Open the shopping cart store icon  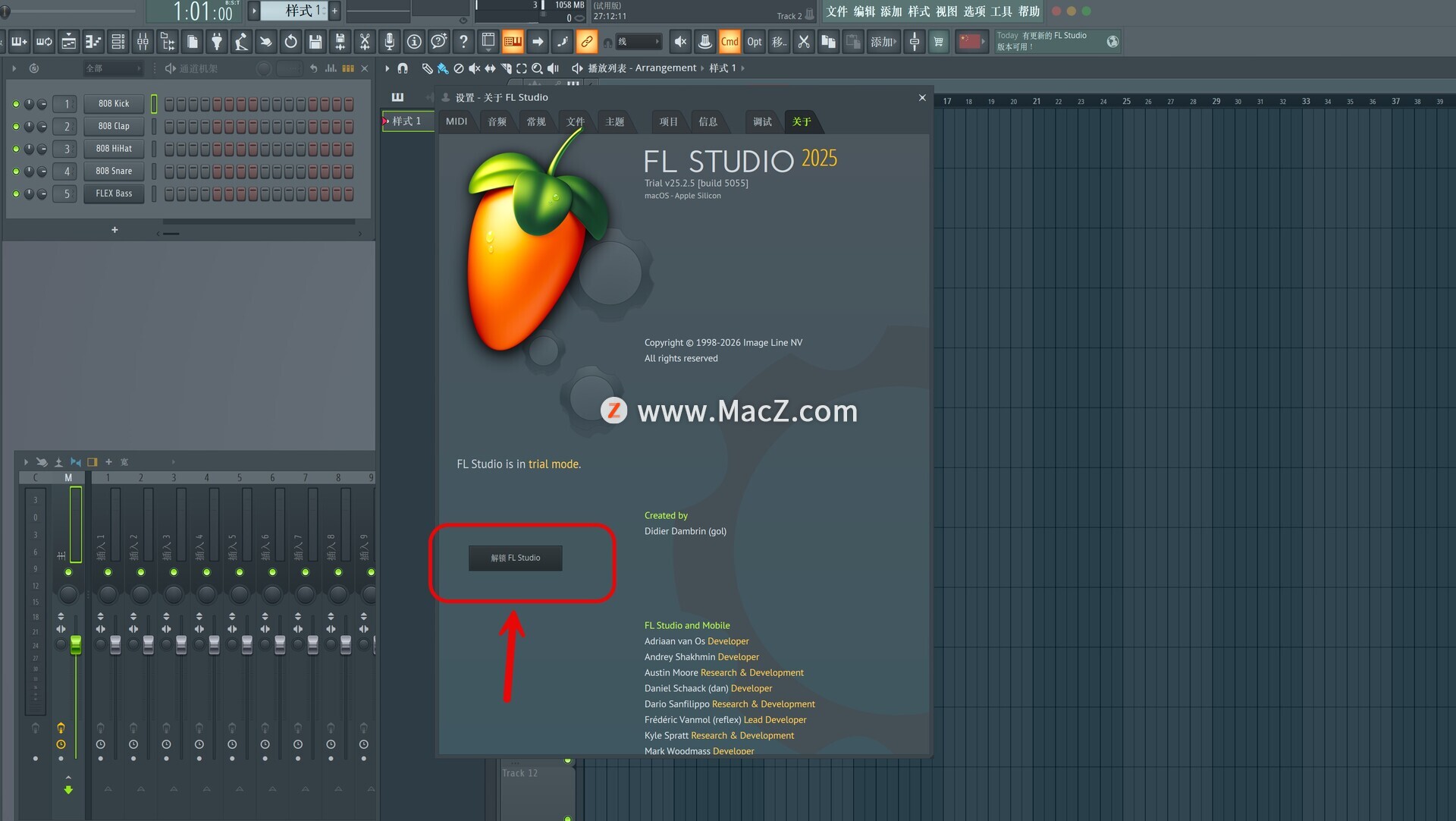click(939, 42)
